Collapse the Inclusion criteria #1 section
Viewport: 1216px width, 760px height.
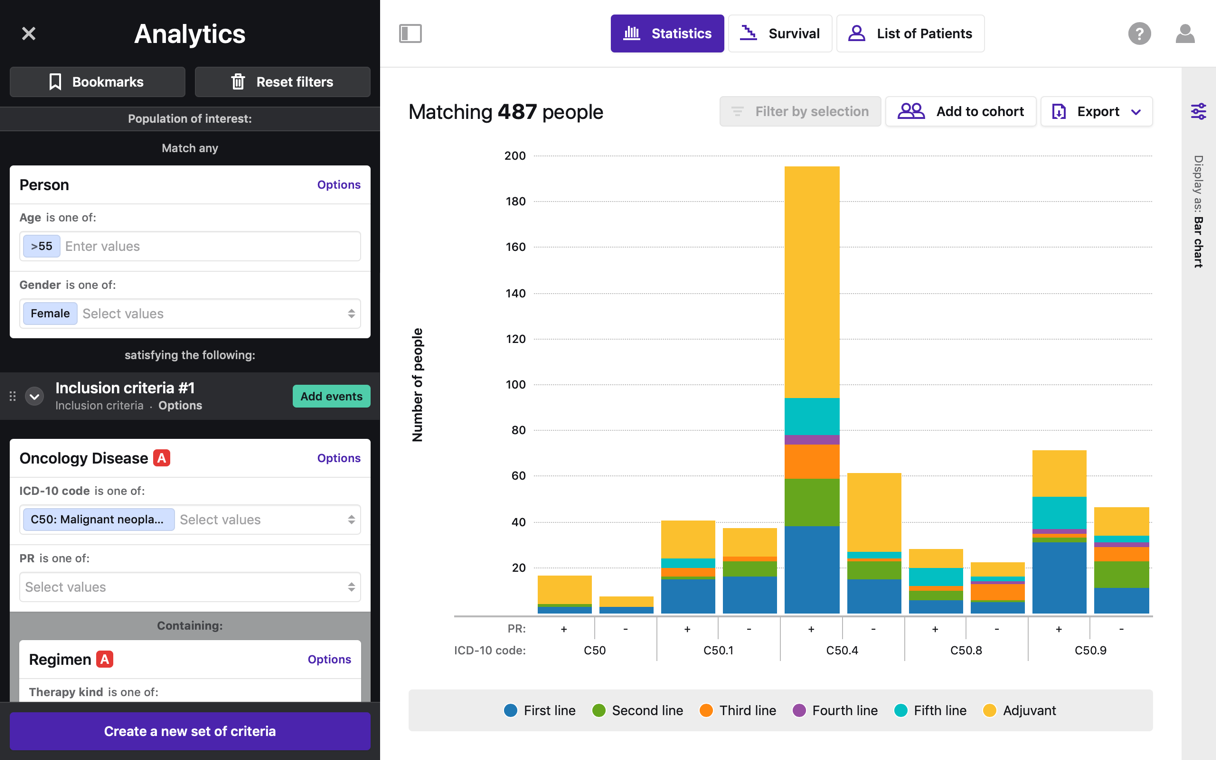click(x=34, y=396)
